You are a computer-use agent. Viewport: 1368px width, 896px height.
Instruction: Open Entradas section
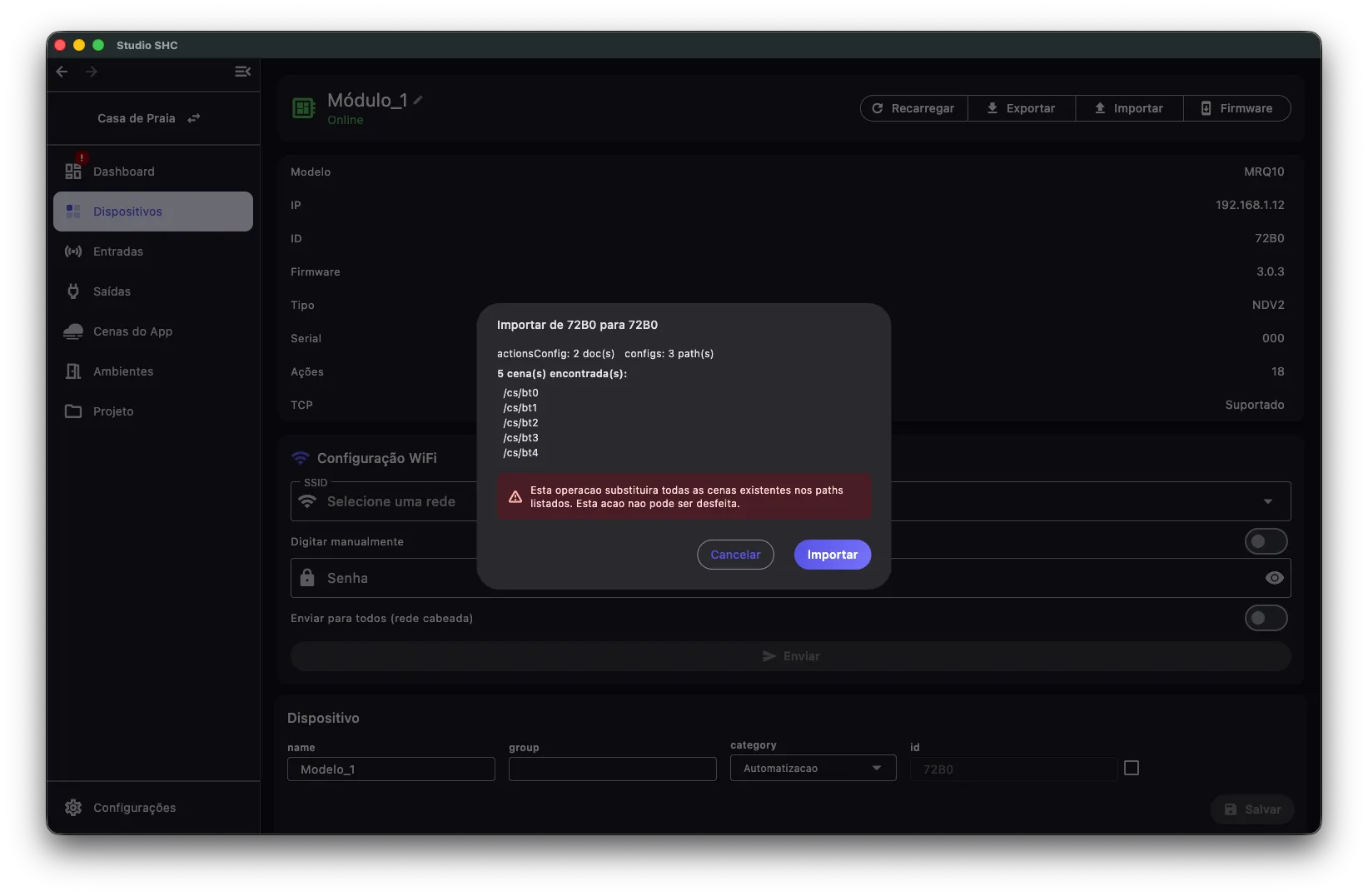pos(153,251)
